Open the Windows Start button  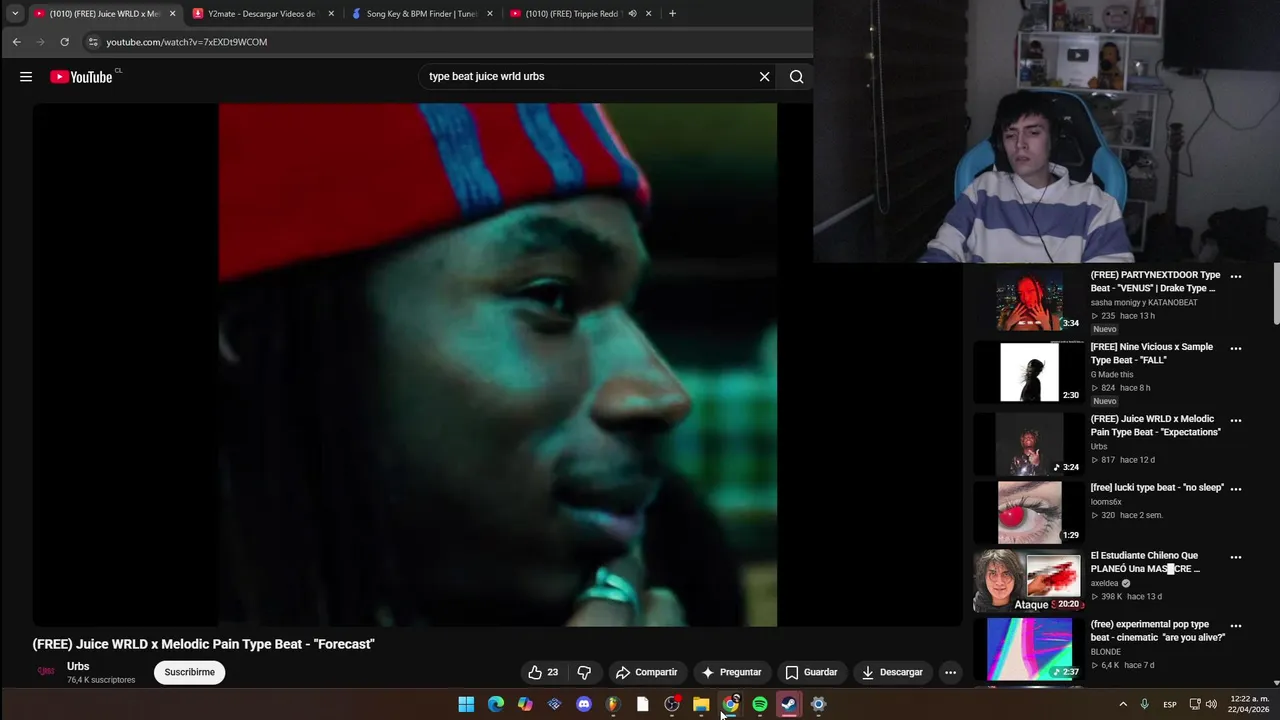click(x=466, y=704)
